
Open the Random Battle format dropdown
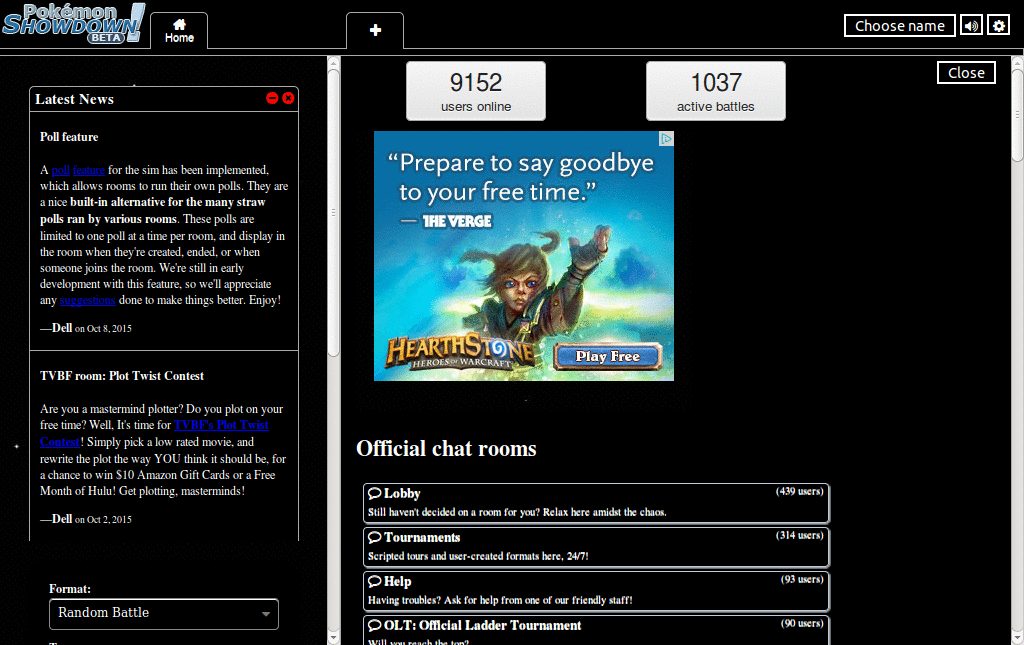click(164, 614)
